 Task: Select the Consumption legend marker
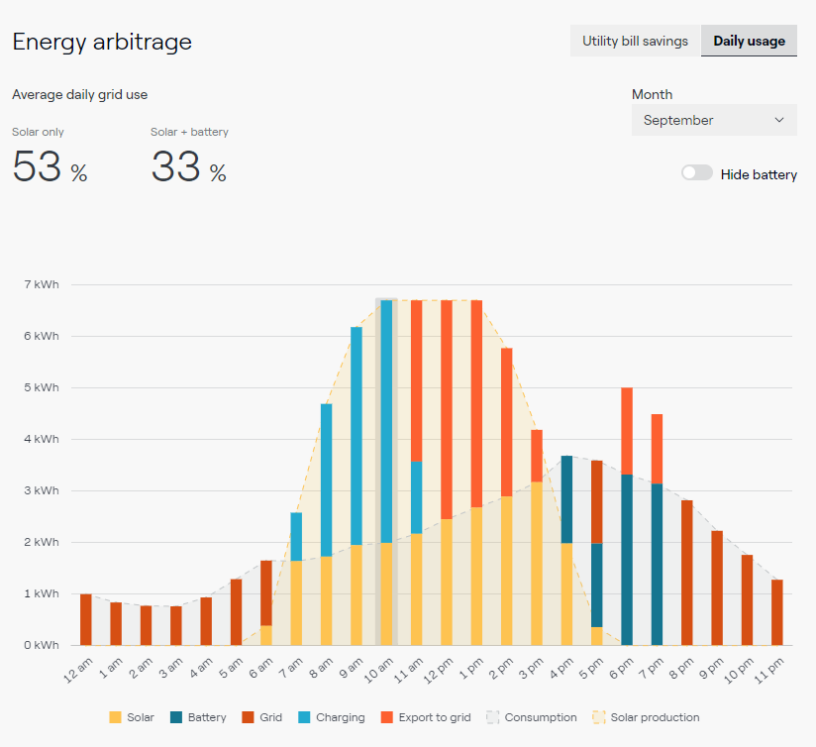[490, 717]
